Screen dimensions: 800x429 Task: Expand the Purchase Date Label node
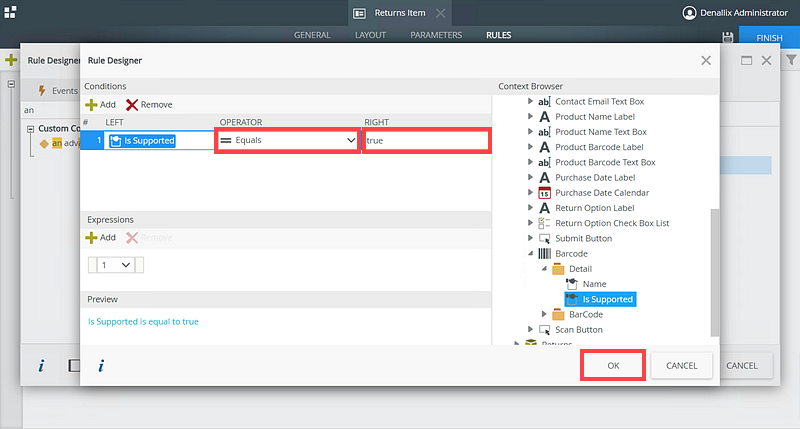(x=530, y=177)
